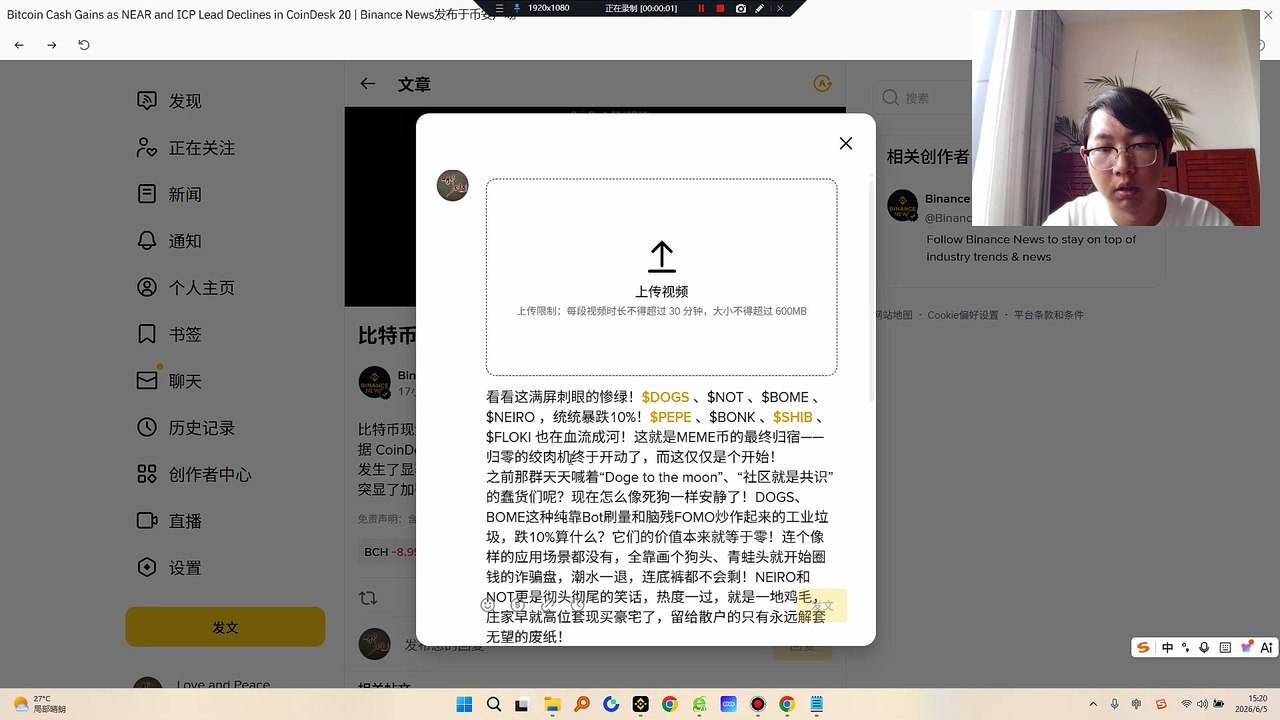Click the $PEPE hashtag link
1280x720 pixels.
[x=670, y=417]
